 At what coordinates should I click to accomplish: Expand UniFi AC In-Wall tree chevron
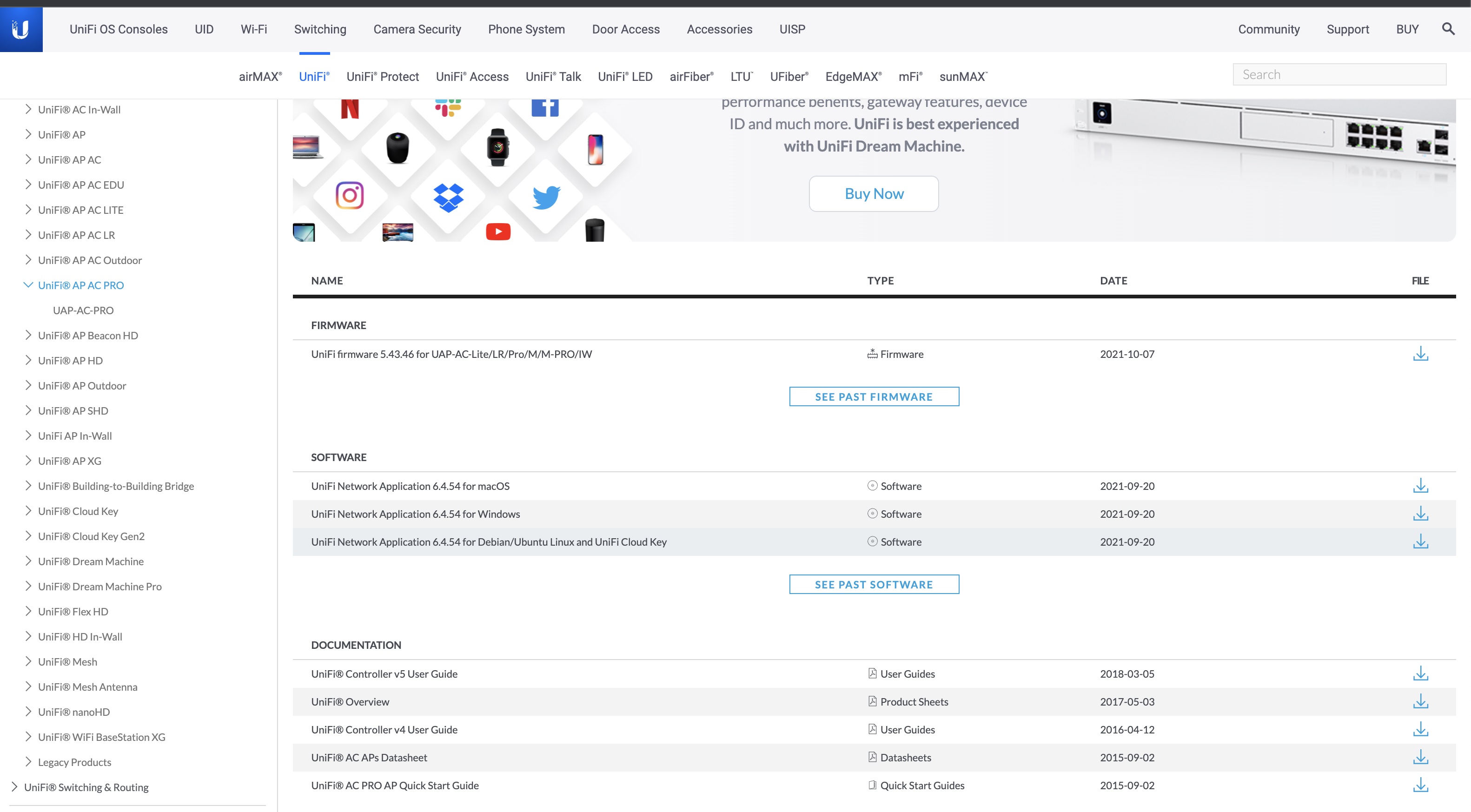click(28, 109)
